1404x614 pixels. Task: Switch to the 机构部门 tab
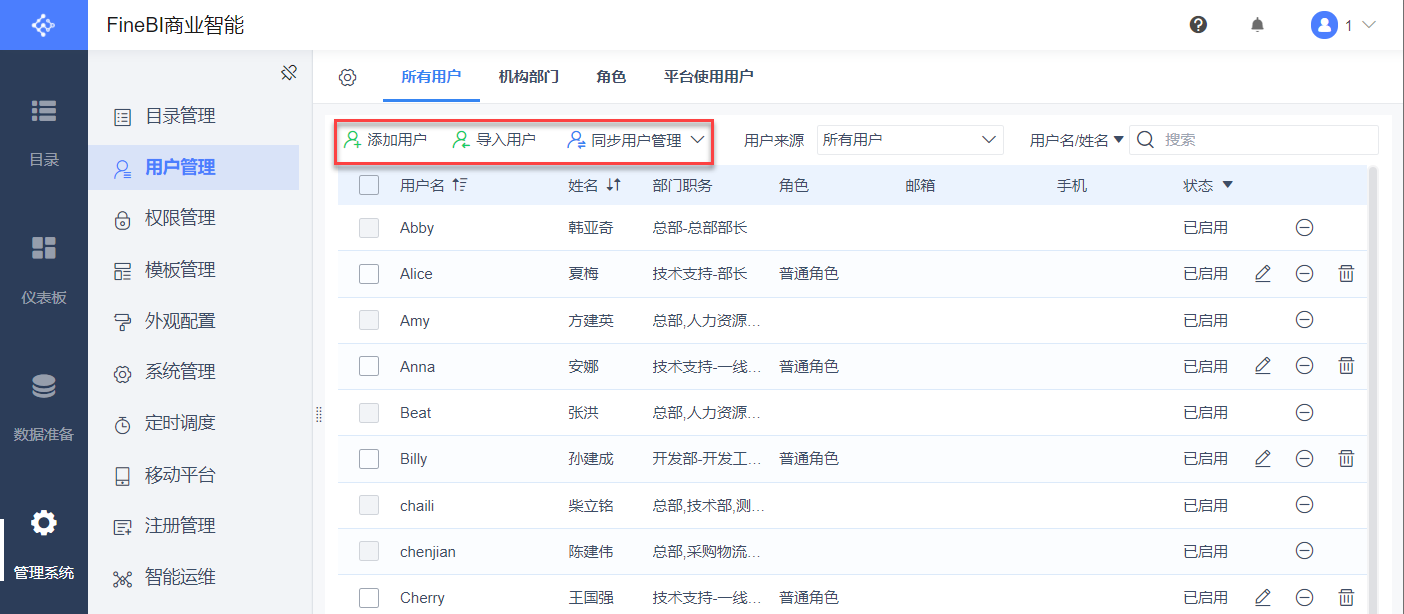point(528,77)
